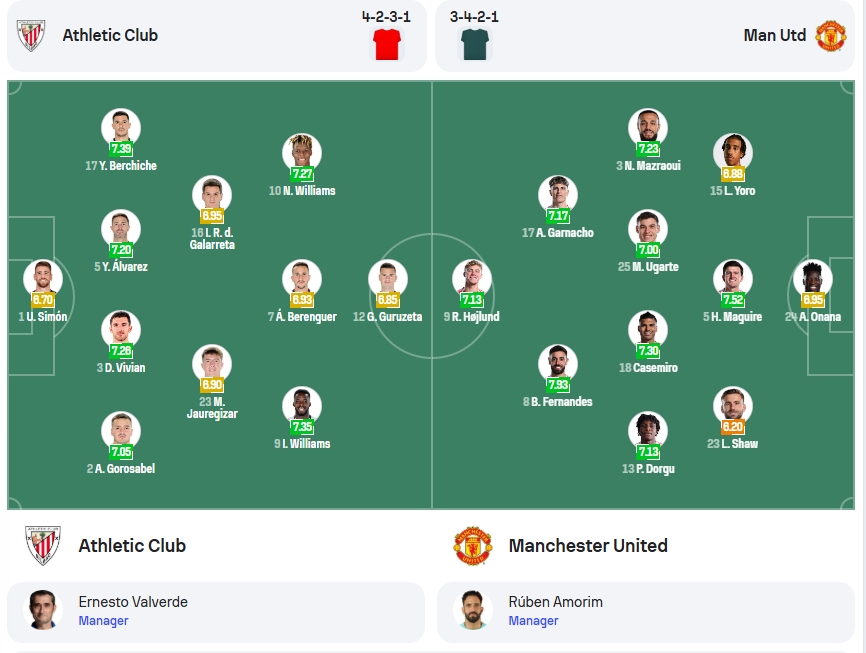Open Rúben Amorim manager photo

tap(472, 610)
